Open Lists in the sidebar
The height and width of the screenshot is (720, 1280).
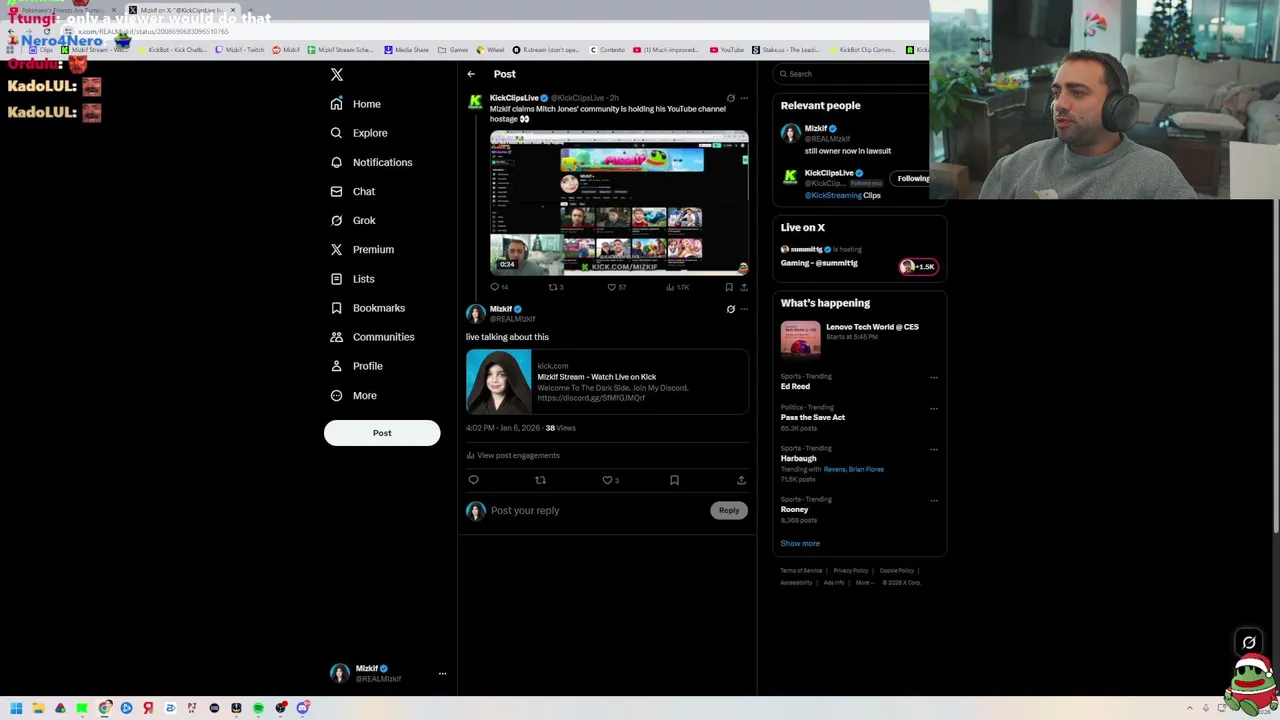pyautogui.click(x=352, y=279)
